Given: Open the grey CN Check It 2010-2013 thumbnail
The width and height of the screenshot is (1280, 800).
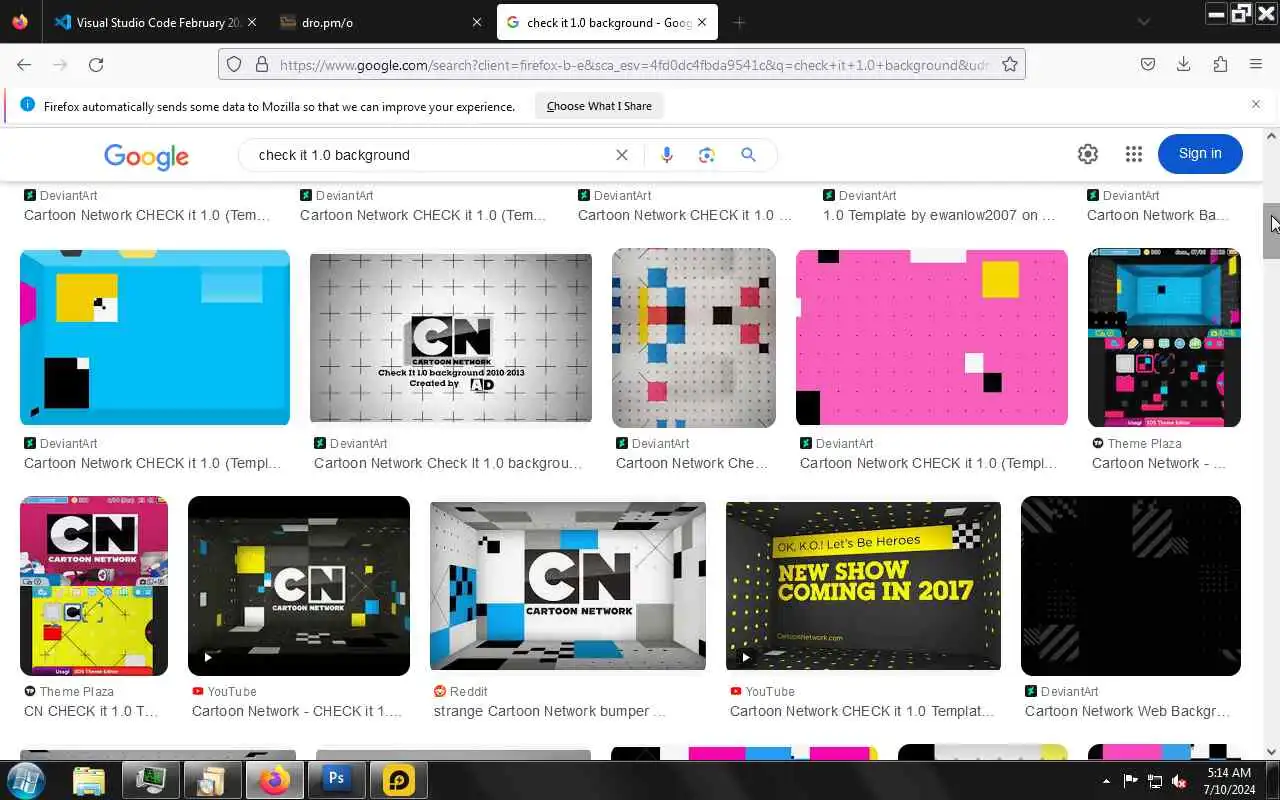Looking at the screenshot, I should pyautogui.click(x=451, y=338).
